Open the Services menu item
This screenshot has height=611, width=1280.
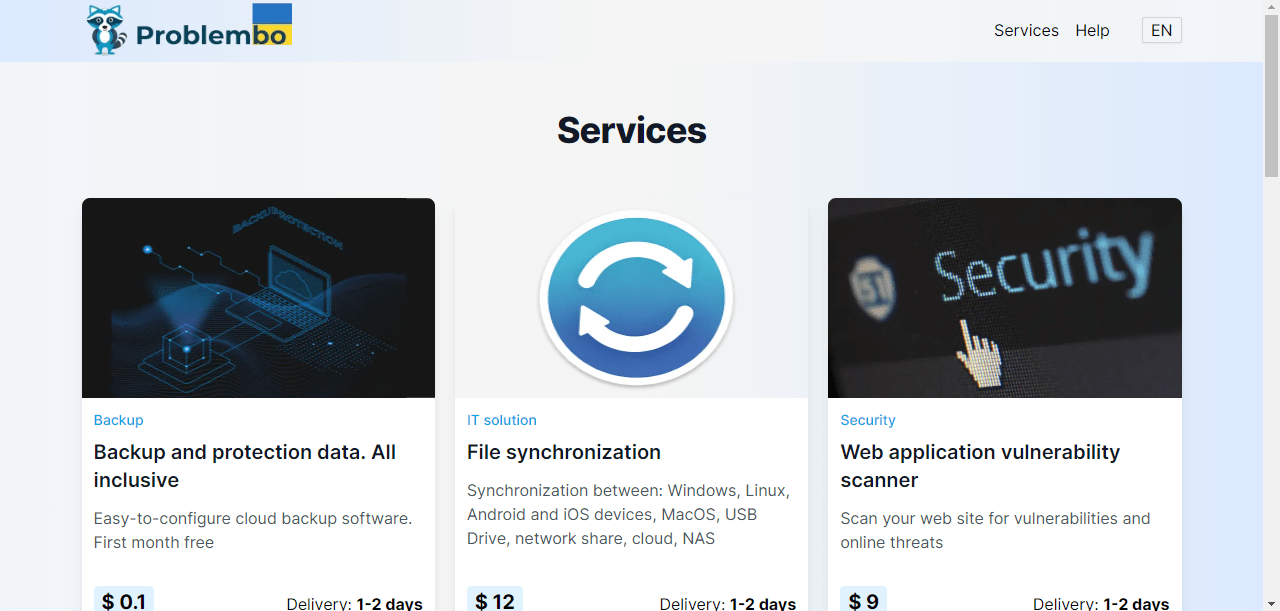1026,31
